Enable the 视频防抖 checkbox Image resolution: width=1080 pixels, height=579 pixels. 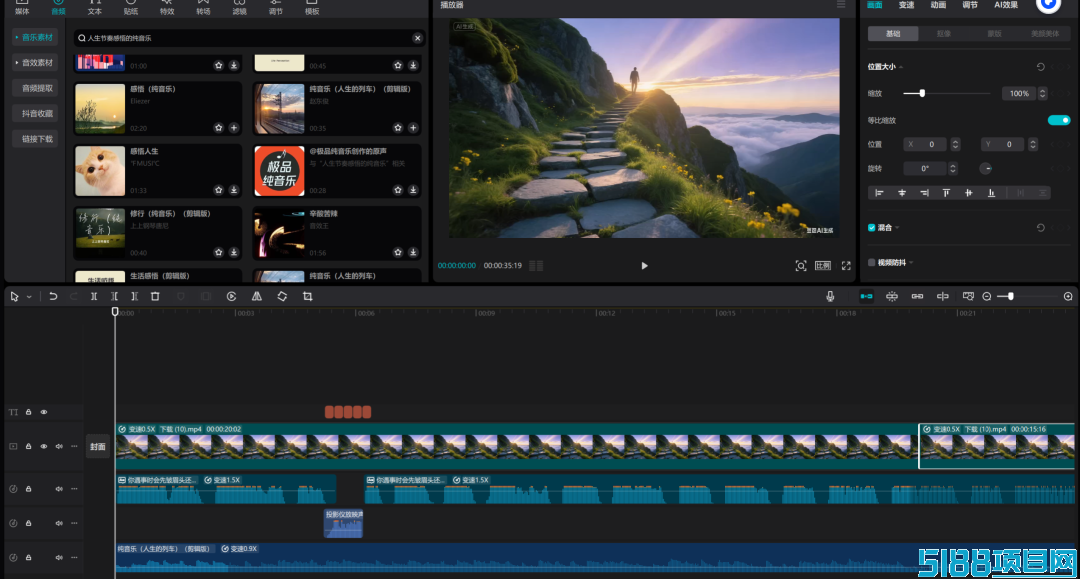coord(871,262)
